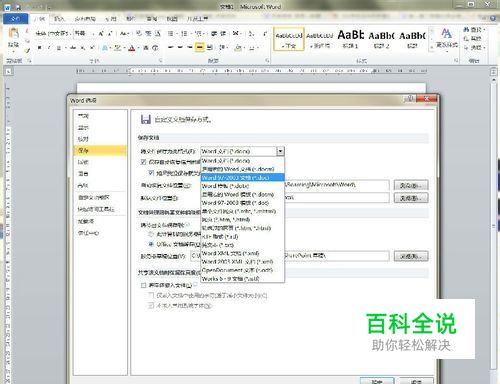Apply the red font color A swatch
The image size is (500, 384).
tap(131, 48)
